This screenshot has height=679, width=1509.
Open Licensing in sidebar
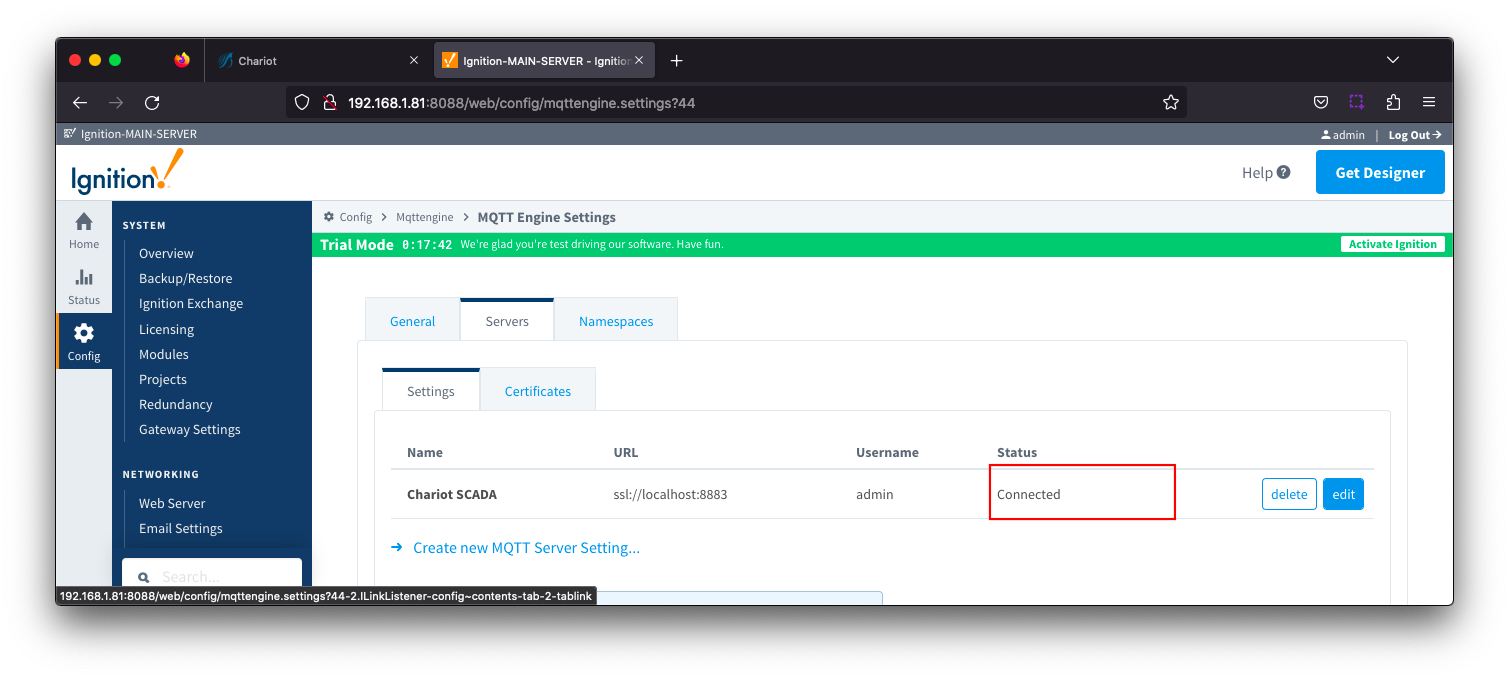166,329
